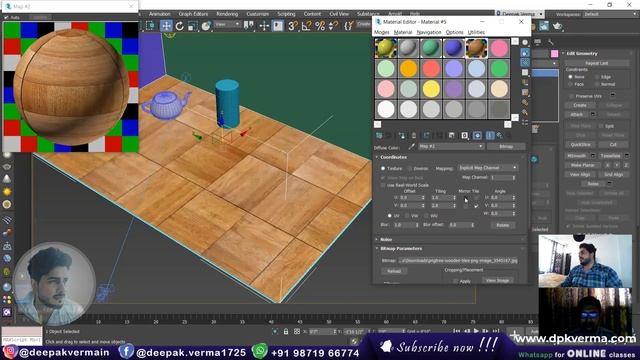
Task: Select the Rotate tool in main toolbar
Action: [180, 26]
